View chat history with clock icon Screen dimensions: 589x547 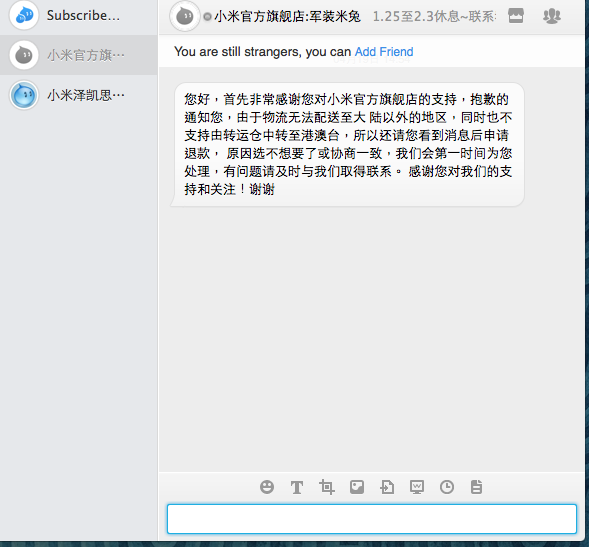(447, 487)
